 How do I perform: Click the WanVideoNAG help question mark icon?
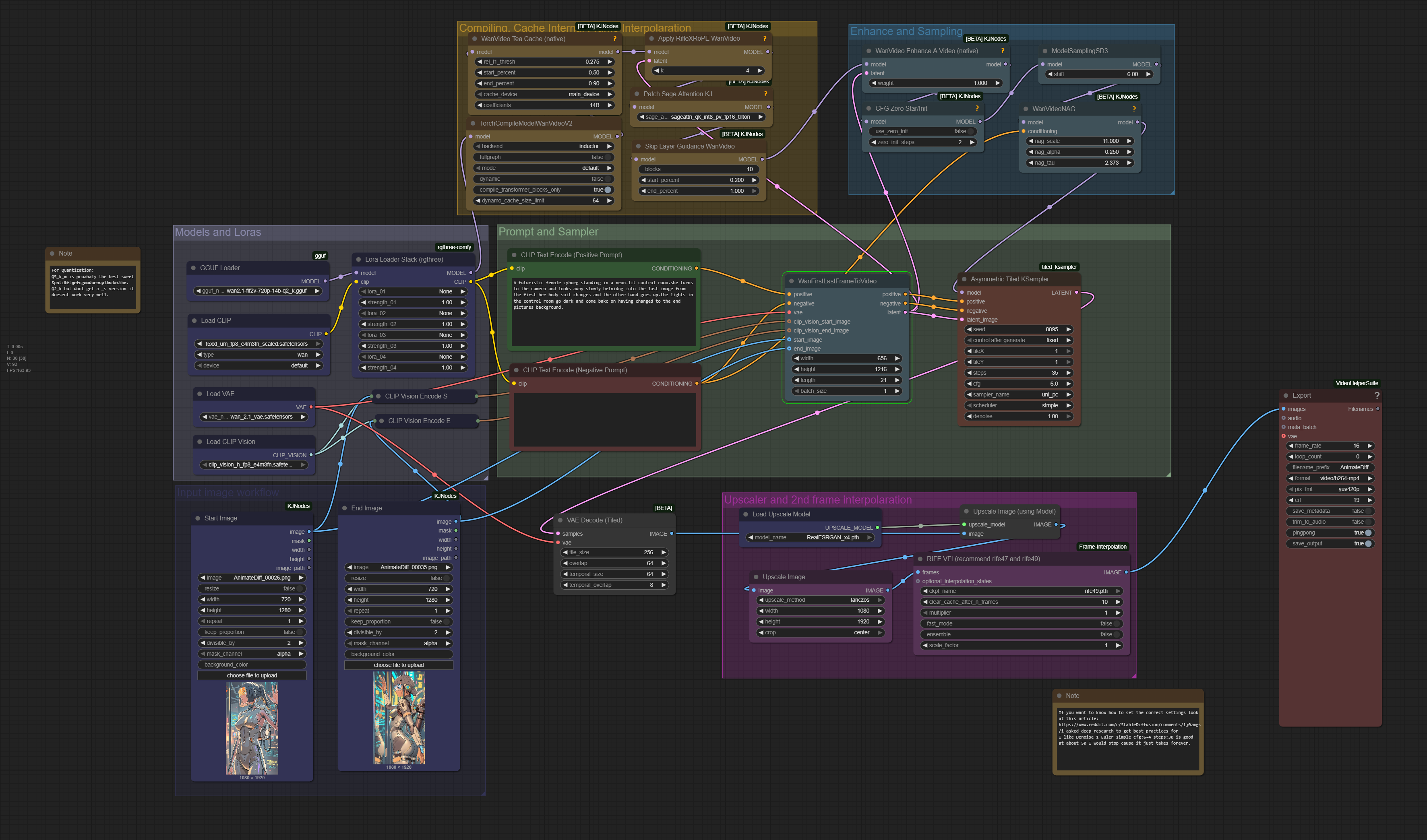click(x=1134, y=109)
